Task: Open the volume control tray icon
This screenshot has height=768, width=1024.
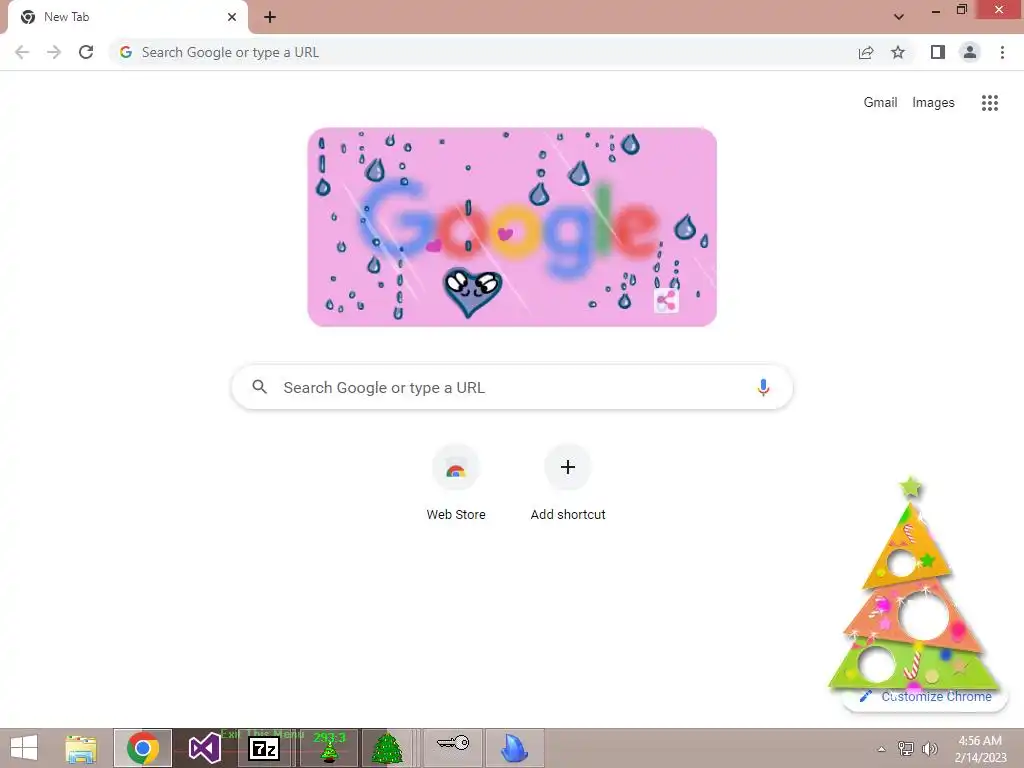Action: [x=929, y=748]
